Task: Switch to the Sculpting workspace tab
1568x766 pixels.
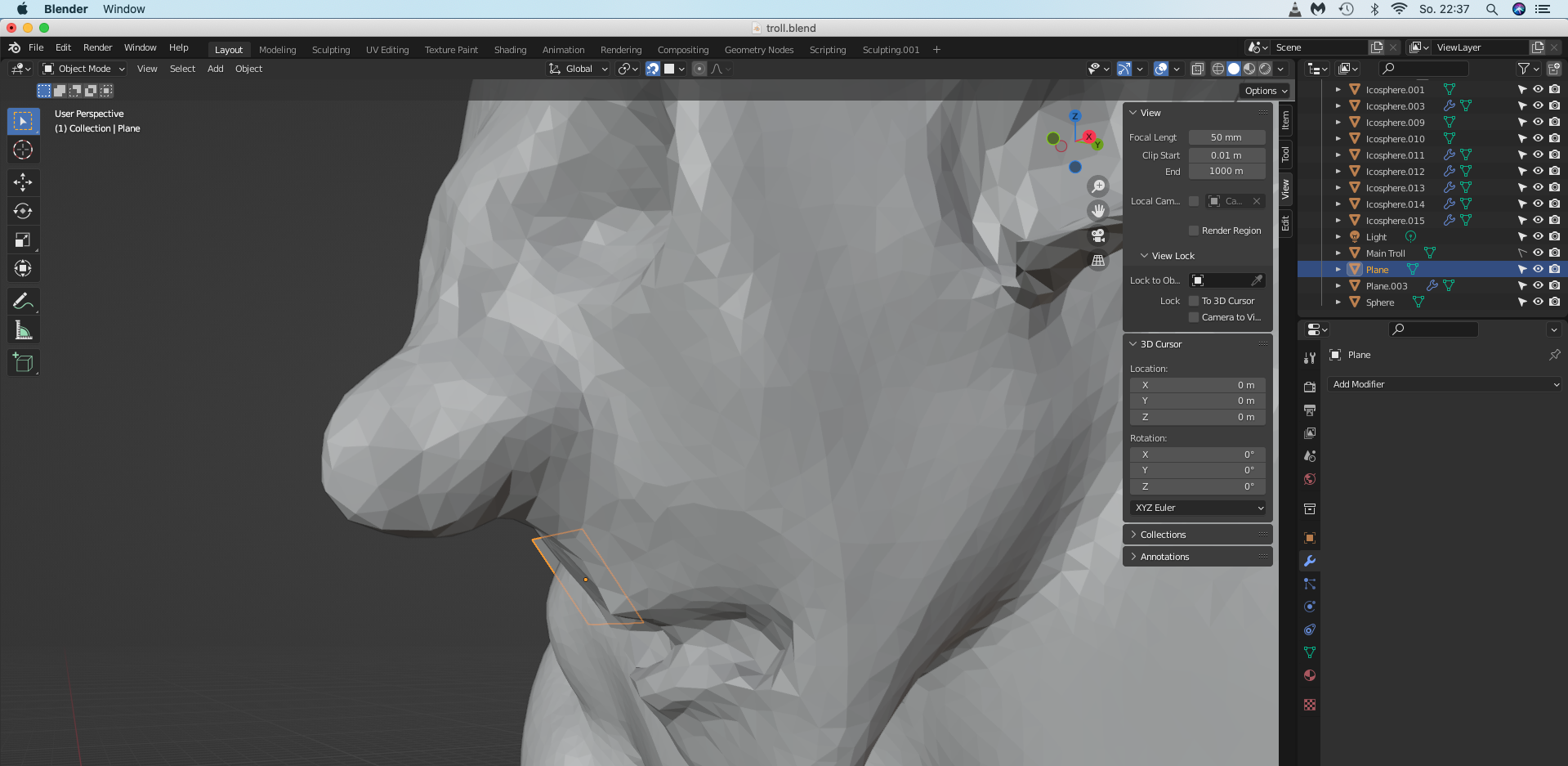Action: pyautogui.click(x=331, y=50)
